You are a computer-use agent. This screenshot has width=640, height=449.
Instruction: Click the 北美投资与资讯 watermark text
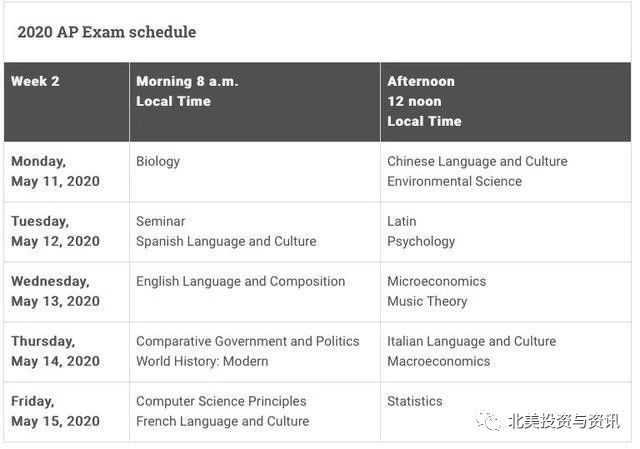tap(564, 421)
